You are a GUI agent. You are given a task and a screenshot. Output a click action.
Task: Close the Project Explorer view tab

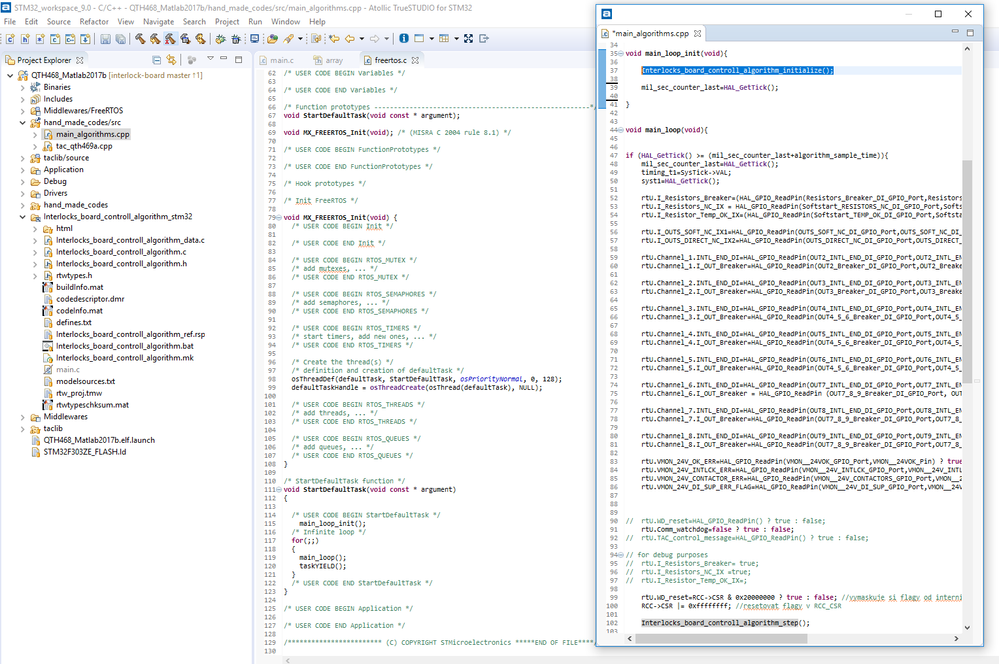80,60
